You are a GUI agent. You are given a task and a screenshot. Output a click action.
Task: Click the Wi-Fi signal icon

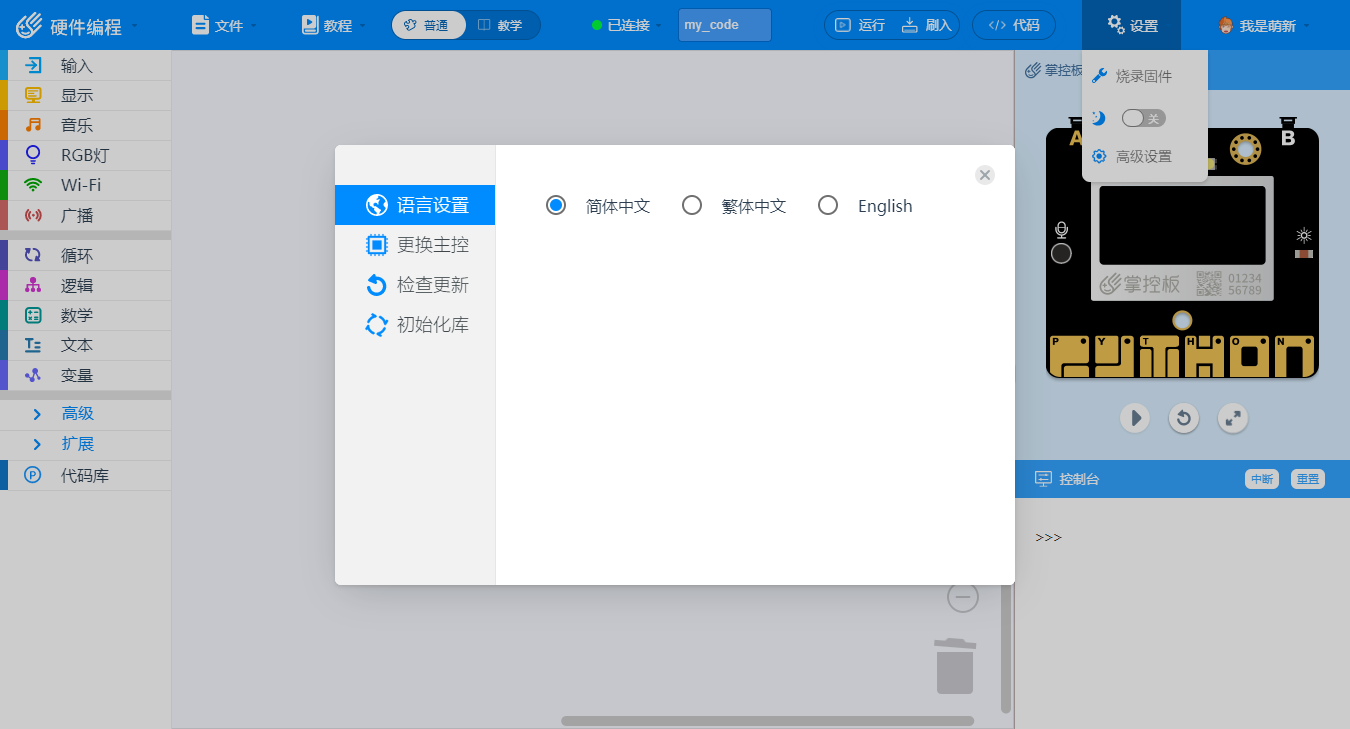pyautogui.click(x=33, y=185)
